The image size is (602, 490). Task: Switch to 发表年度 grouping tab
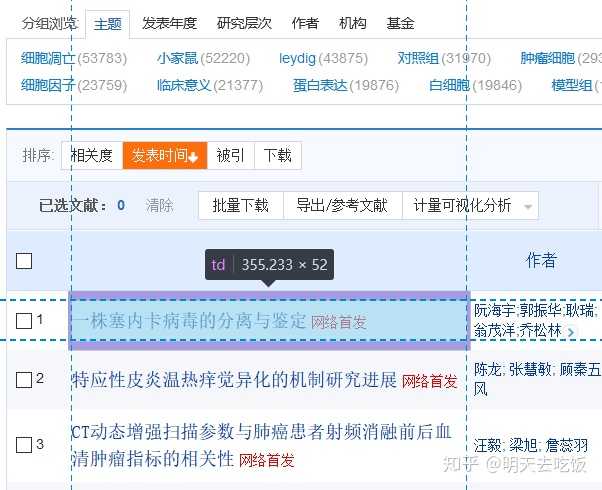coord(169,23)
